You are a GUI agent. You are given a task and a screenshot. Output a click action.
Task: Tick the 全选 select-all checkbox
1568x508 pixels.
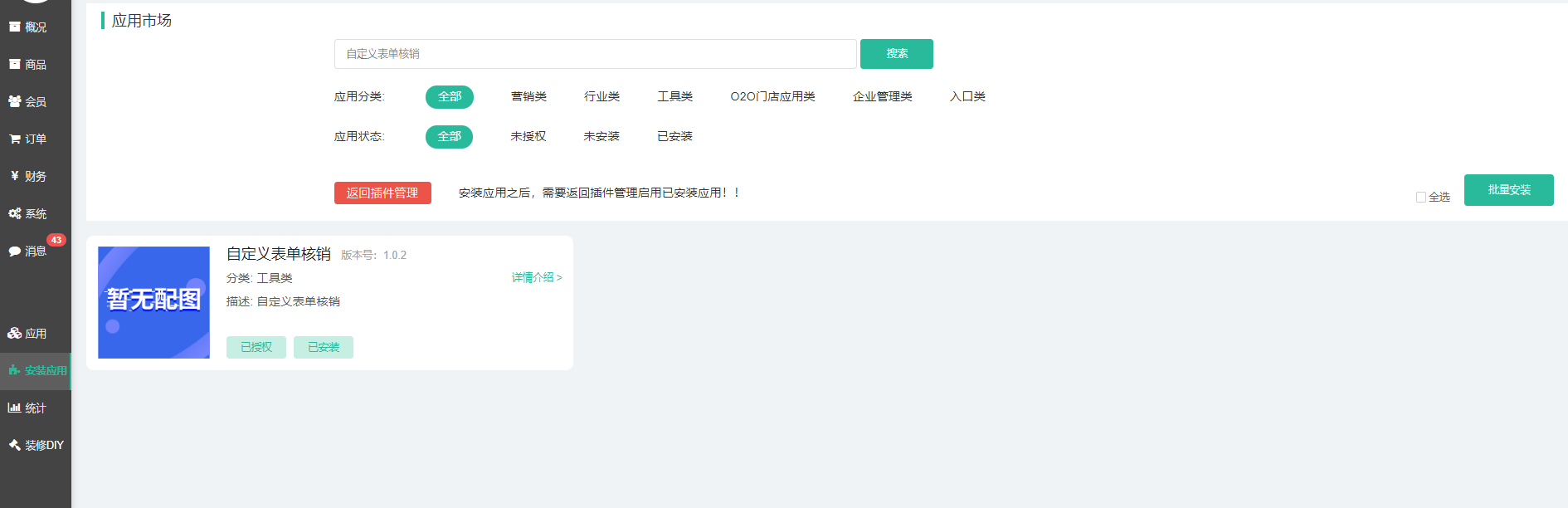click(1420, 198)
